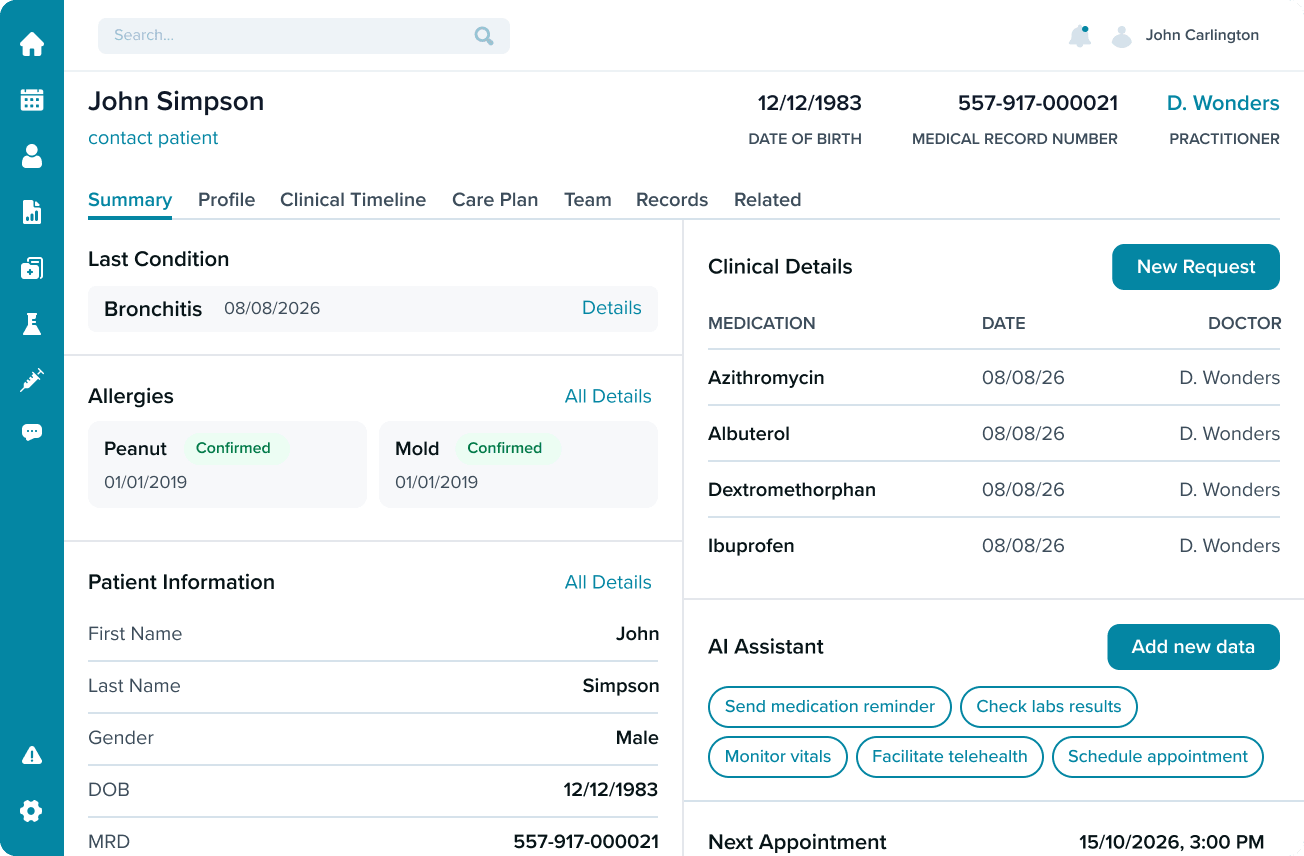Select Send medication reminder chip

(x=830, y=706)
